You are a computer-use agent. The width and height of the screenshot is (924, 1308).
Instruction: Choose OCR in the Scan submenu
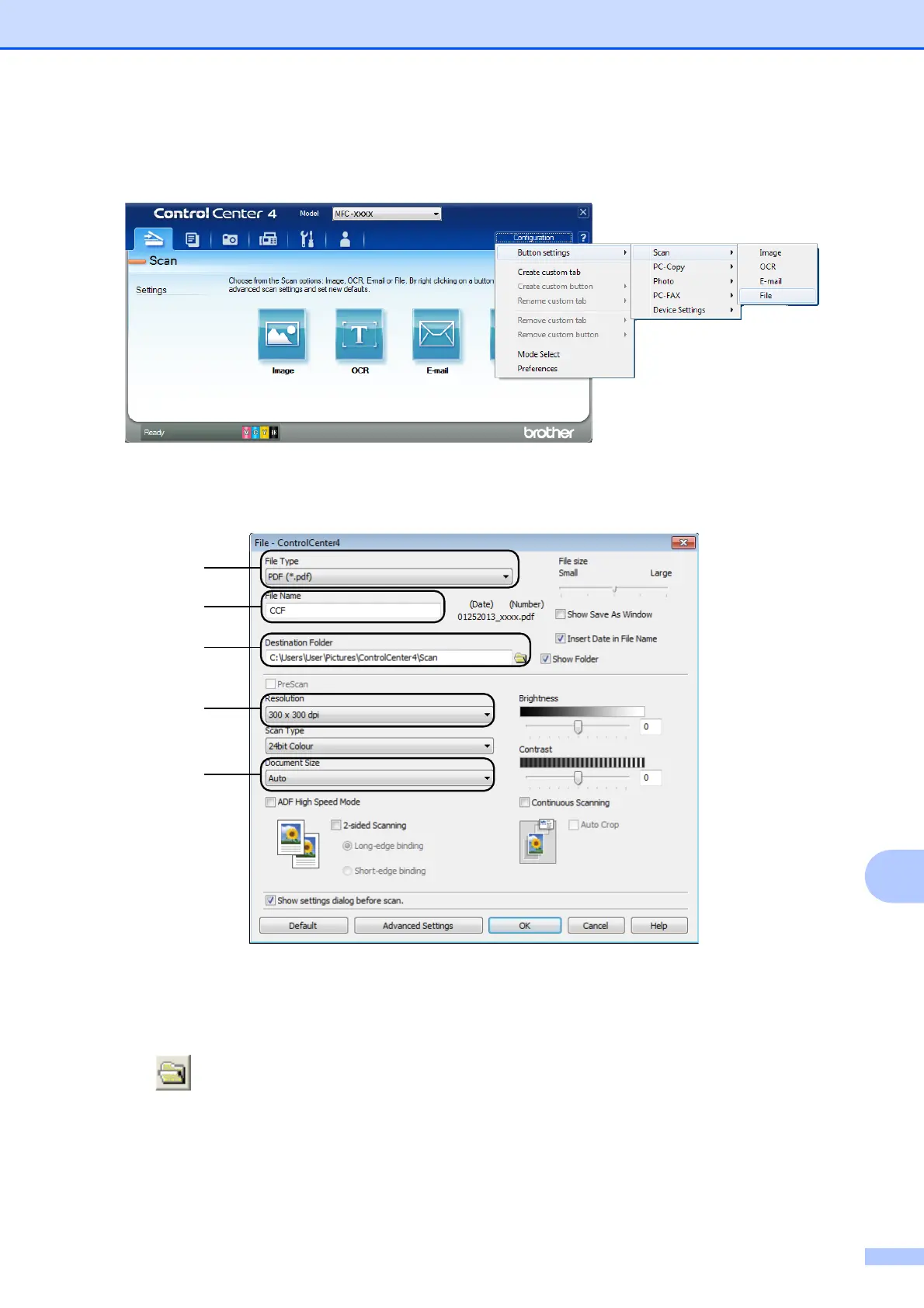pos(777,266)
